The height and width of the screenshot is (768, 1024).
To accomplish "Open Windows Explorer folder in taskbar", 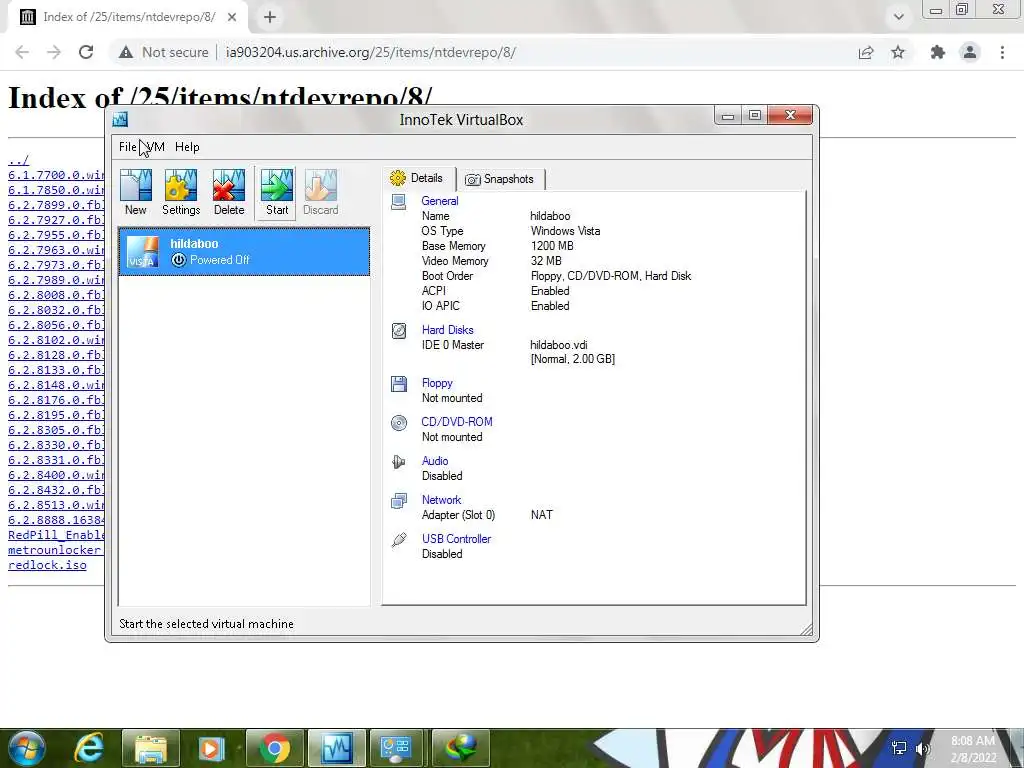I will coord(151,748).
